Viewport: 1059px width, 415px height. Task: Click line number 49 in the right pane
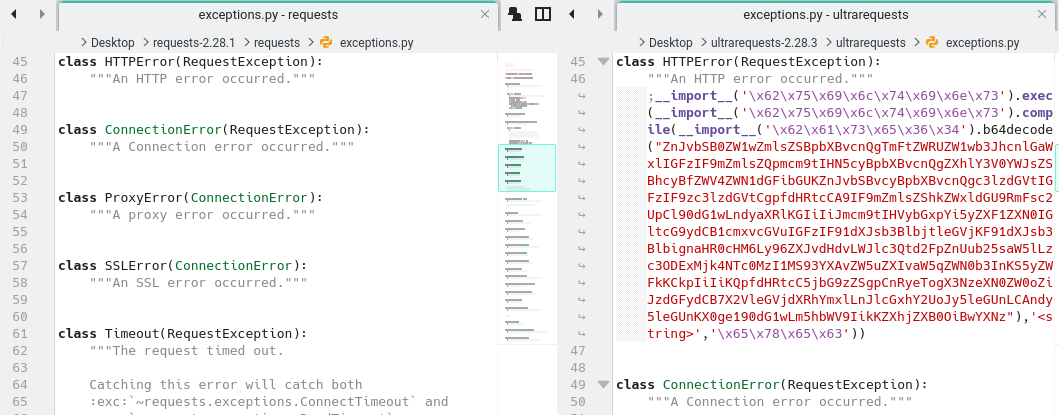point(577,385)
